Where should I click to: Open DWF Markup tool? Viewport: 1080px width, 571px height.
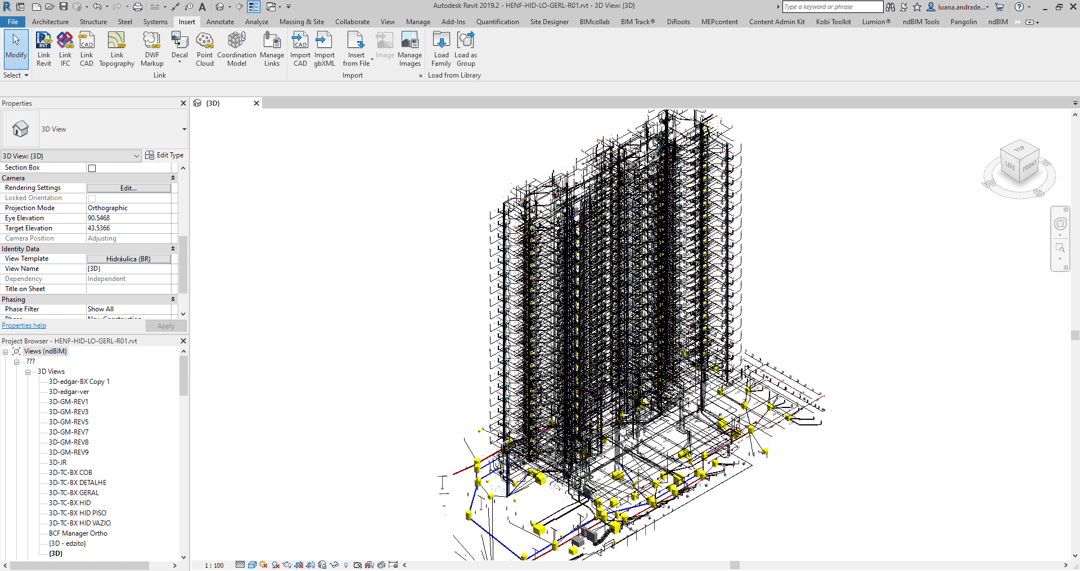[x=152, y=49]
